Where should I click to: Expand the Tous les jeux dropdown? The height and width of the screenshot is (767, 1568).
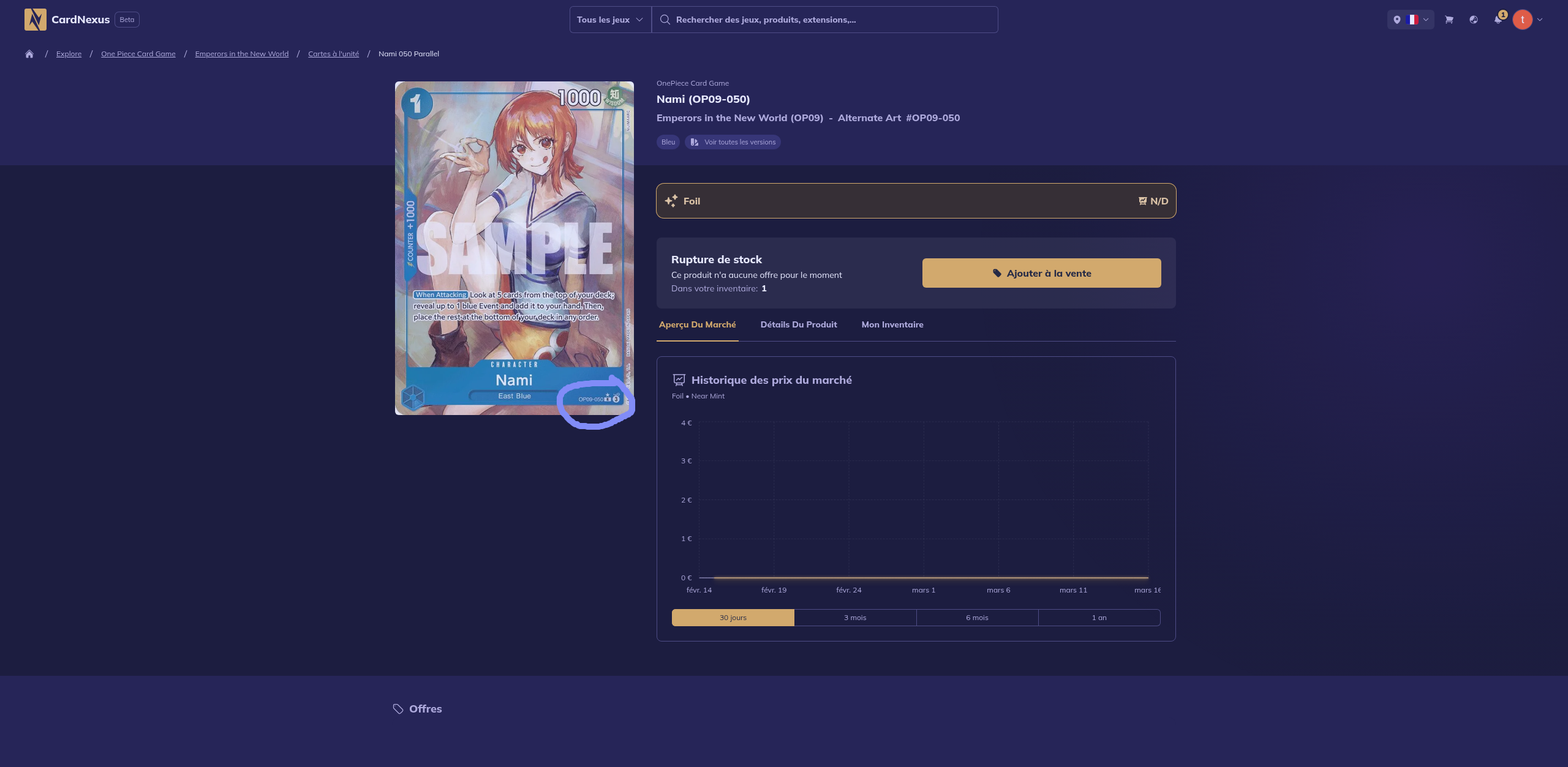point(610,20)
